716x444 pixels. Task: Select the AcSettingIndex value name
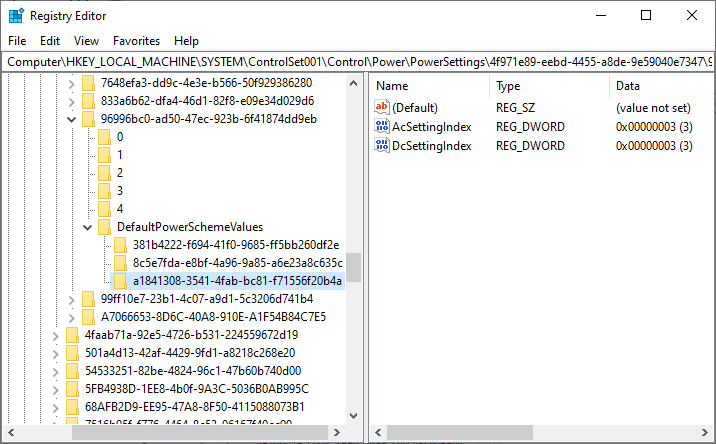[x=432, y=127]
